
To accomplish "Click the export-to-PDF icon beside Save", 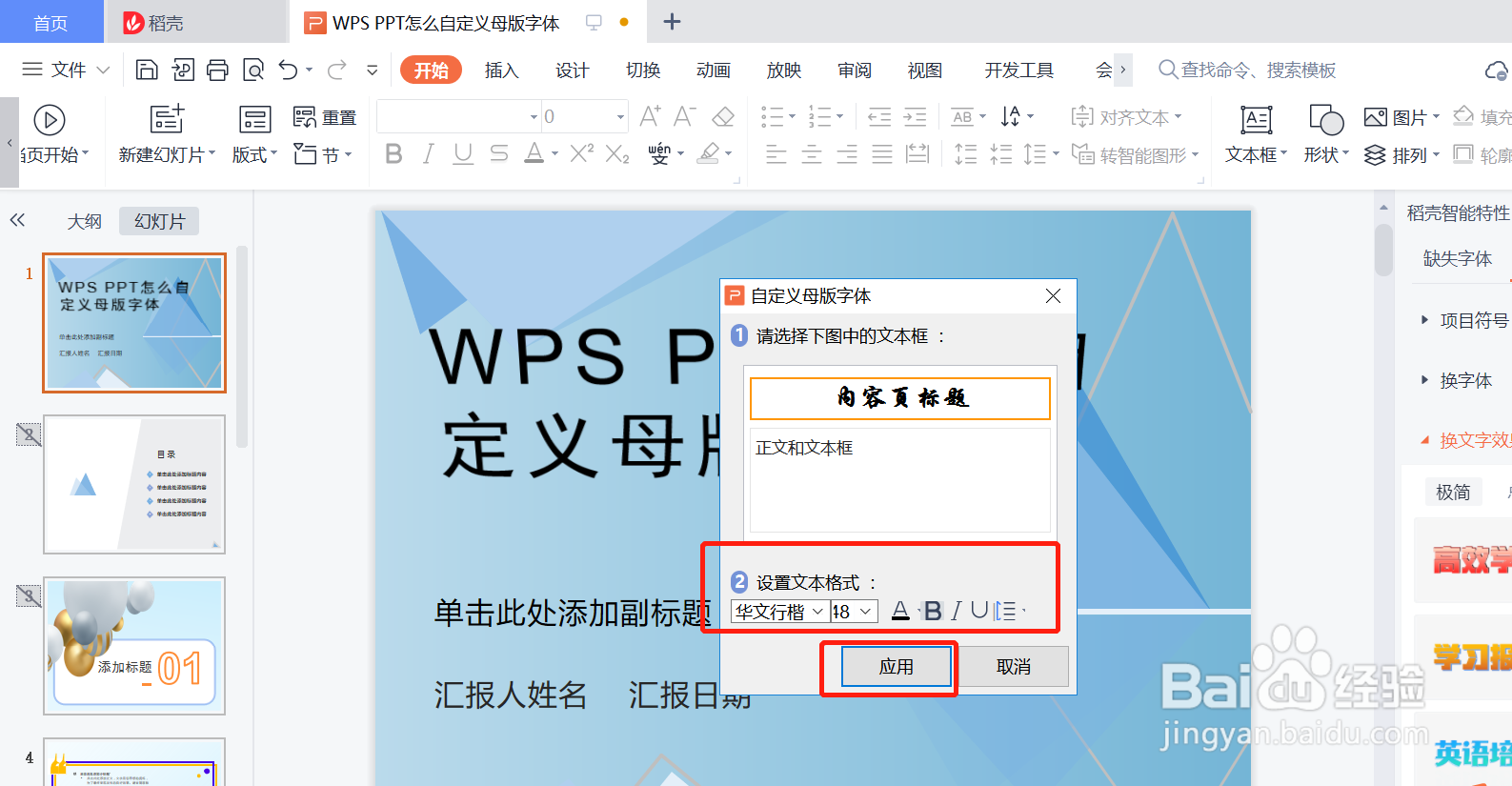I will (x=183, y=70).
